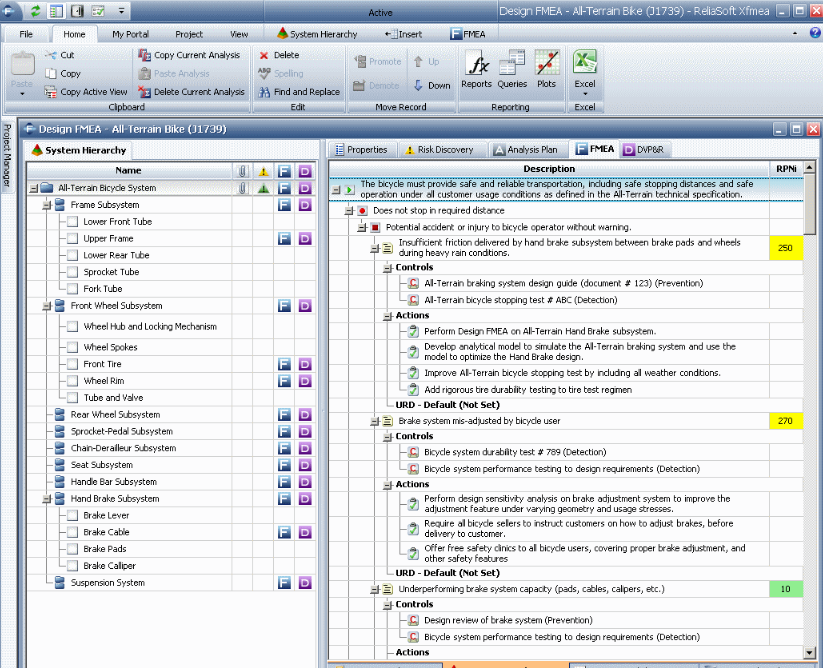Click Copy Active View icon
The height and width of the screenshot is (668, 823).
point(51,91)
